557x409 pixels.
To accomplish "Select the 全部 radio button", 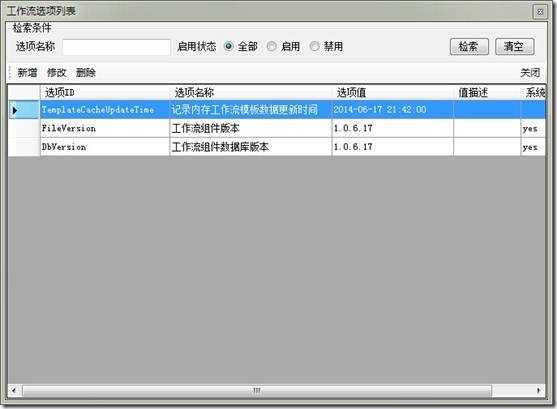I will (x=229, y=46).
